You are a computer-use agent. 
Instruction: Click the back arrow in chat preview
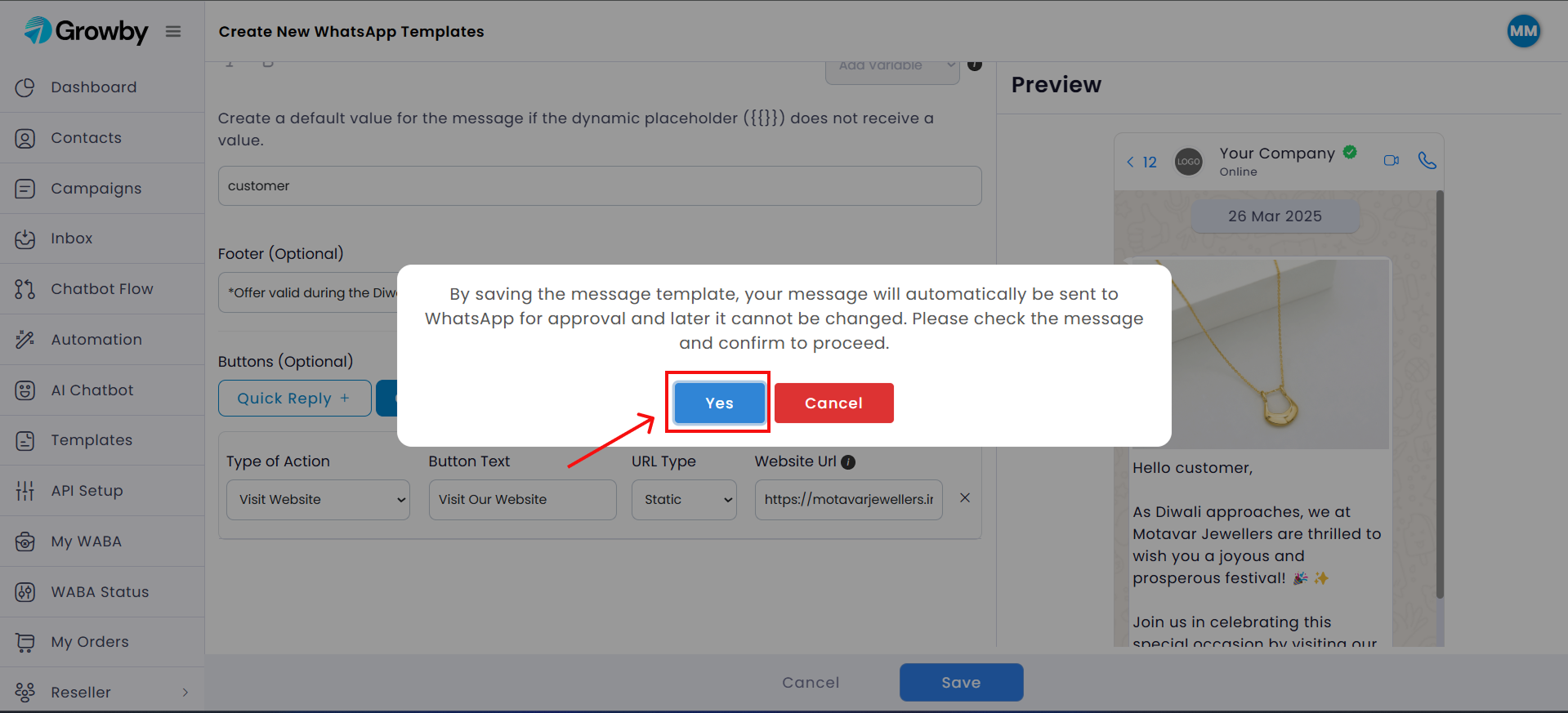(x=1130, y=163)
